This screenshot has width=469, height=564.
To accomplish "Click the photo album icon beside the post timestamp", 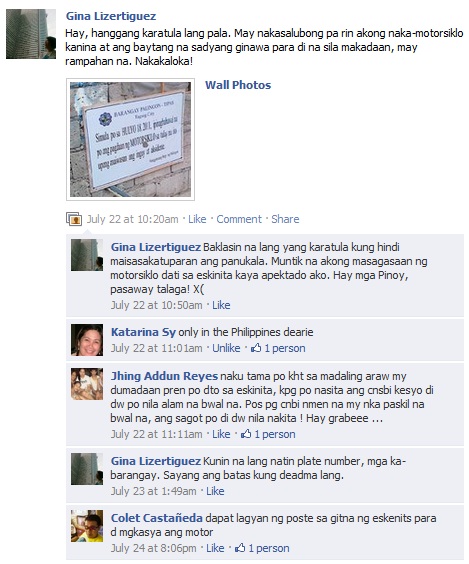I will [74, 219].
